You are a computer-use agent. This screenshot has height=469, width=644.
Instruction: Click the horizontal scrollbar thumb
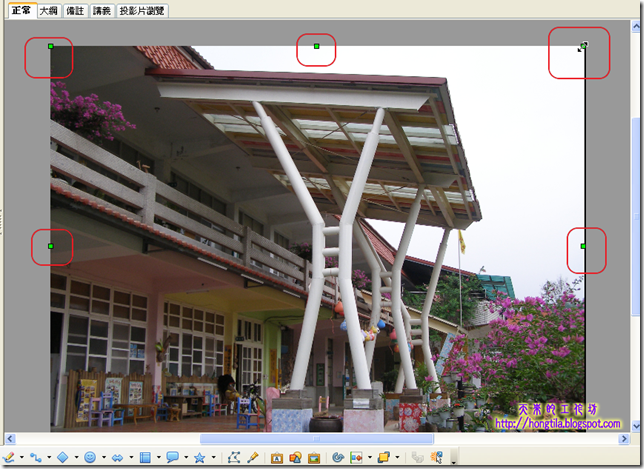tap(316, 439)
